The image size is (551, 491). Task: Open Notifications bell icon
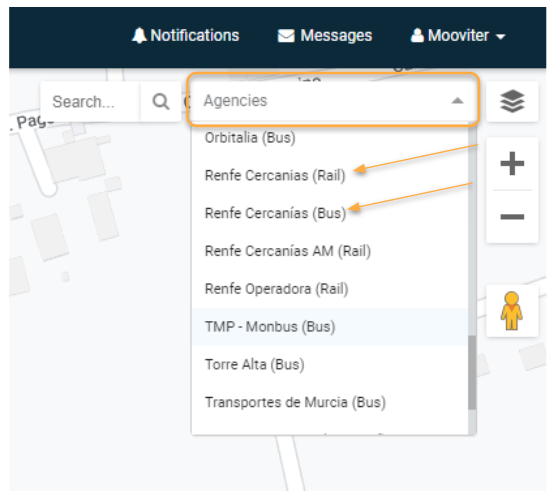(139, 35)
